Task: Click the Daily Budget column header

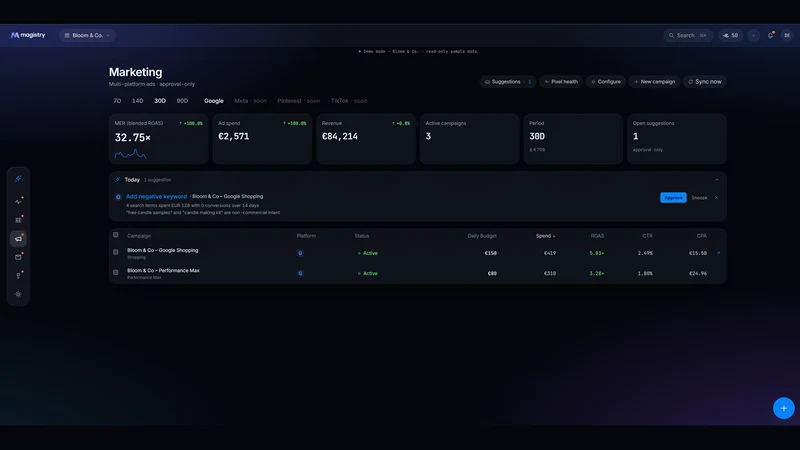Action: 482,236
